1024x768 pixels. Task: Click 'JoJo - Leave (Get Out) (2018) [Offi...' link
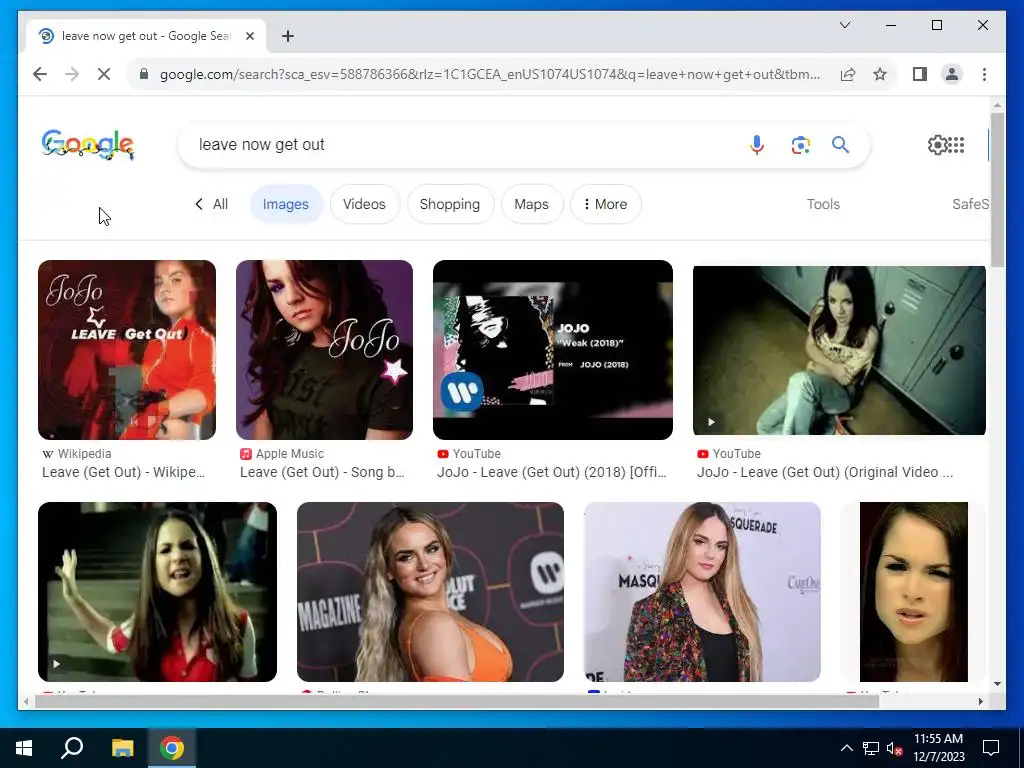[x=552, y=472]
